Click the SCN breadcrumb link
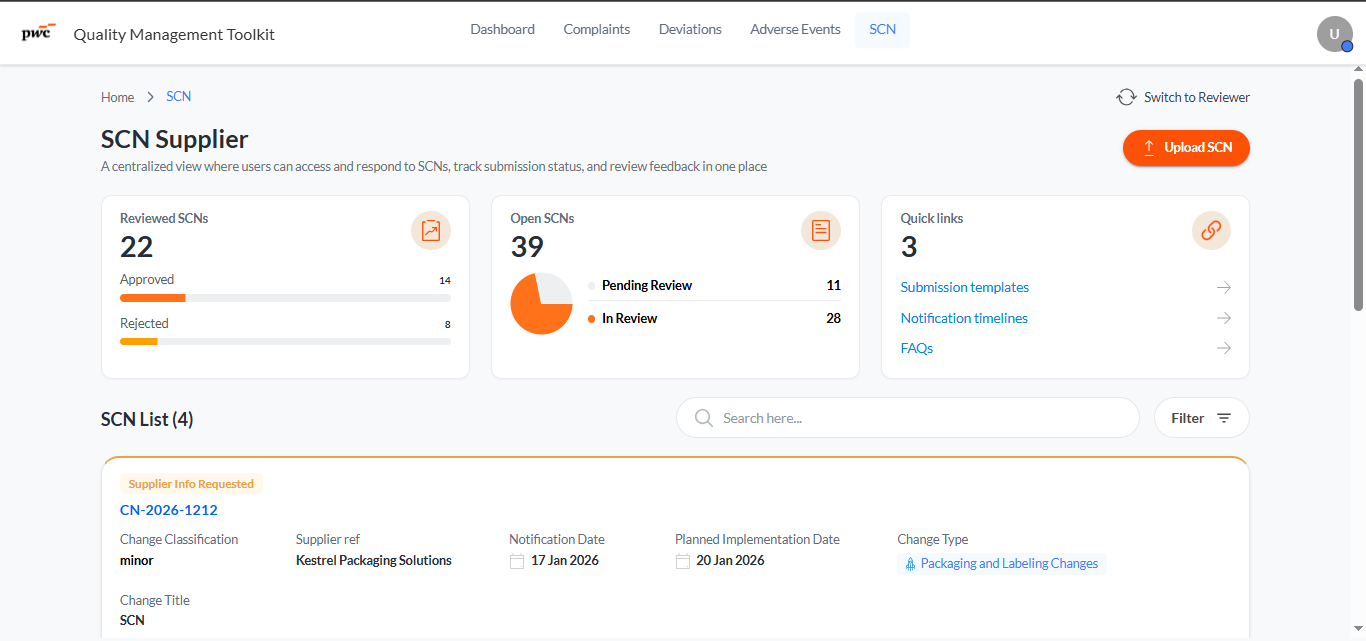 pyautogui.click(x=179, y=97)
